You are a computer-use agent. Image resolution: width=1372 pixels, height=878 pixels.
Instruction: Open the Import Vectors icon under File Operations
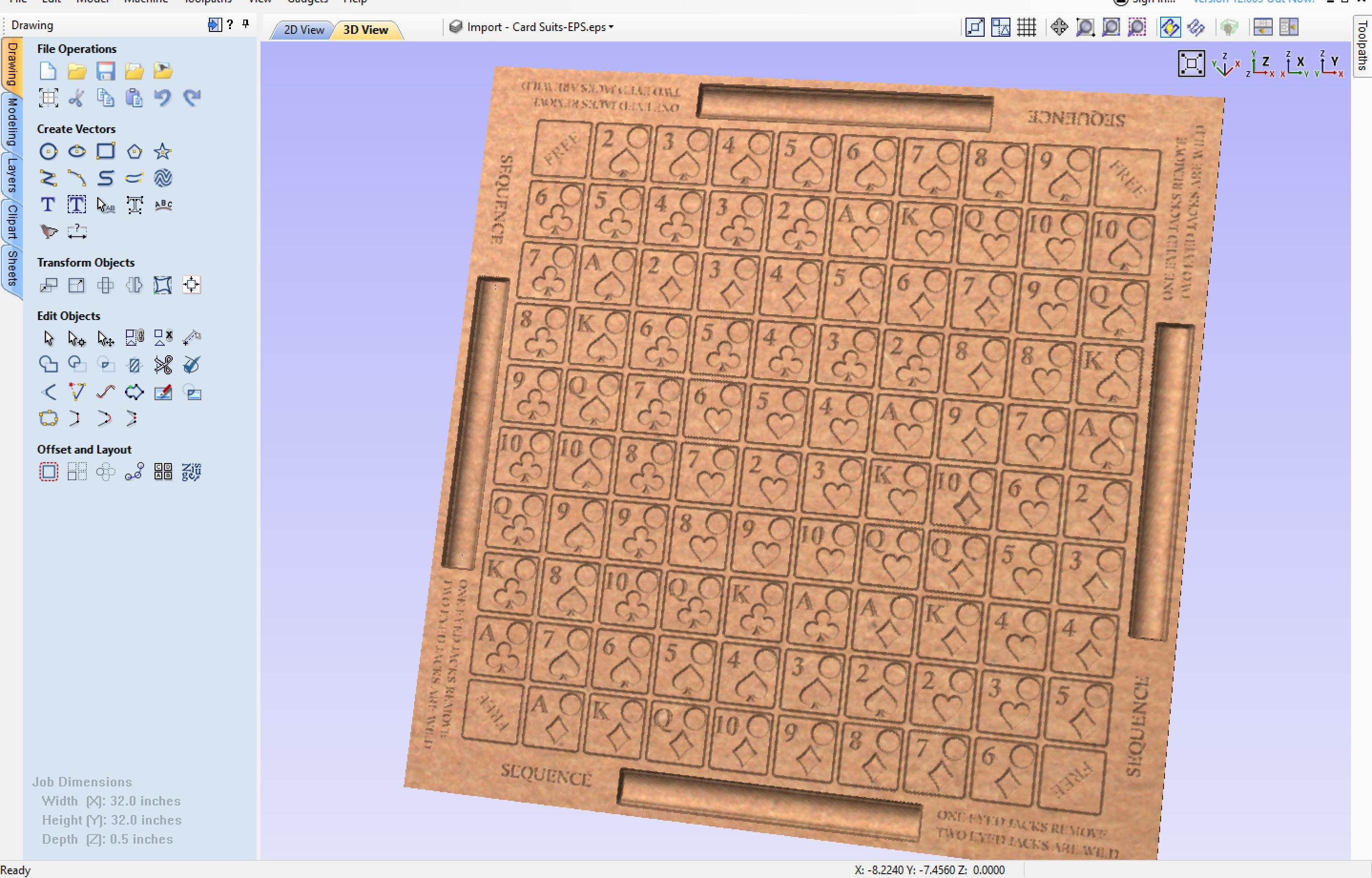pyautogui.click(x=135, y=70)
